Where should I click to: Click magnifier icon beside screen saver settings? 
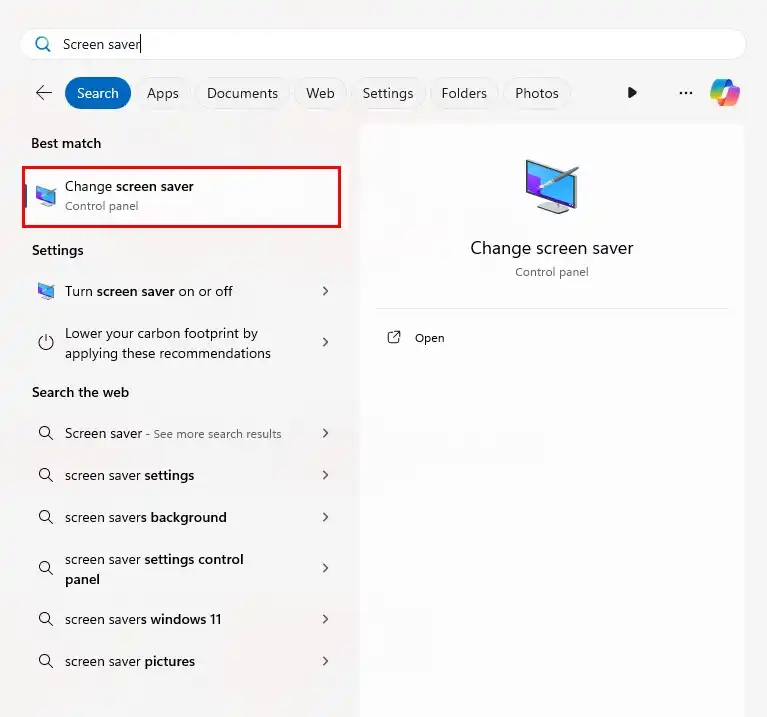click(46, 475)
